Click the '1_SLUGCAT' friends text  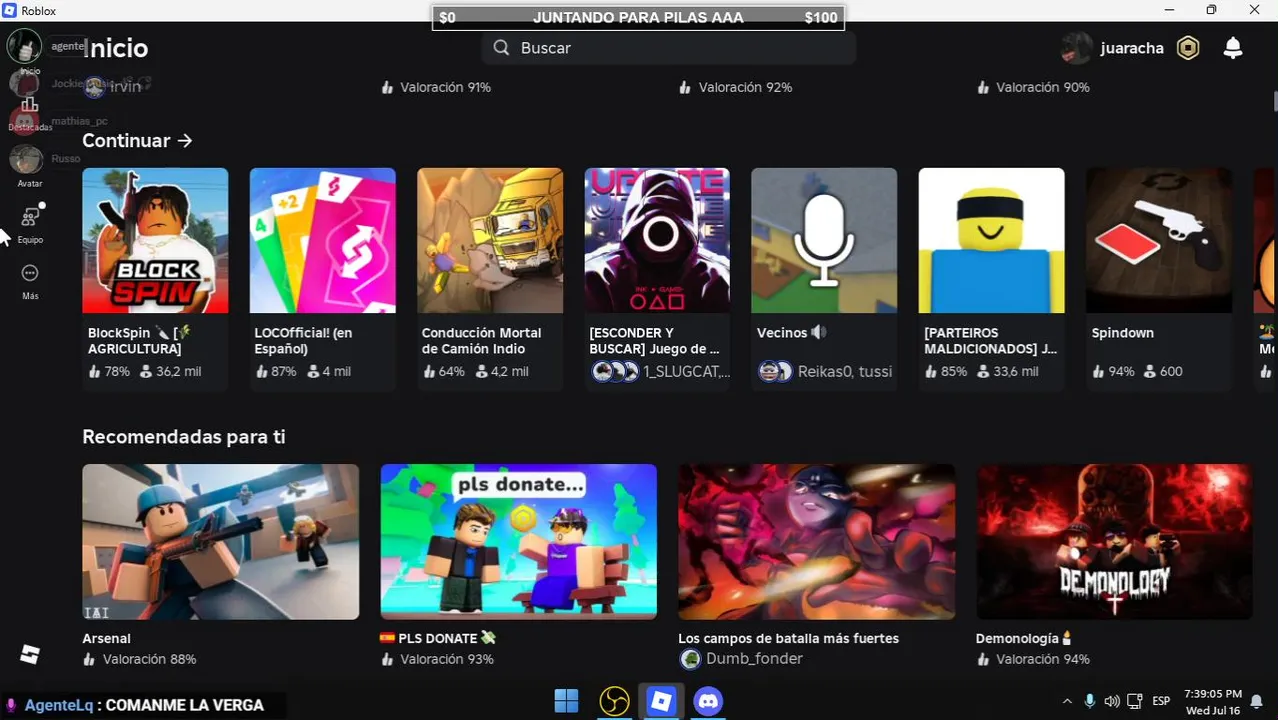[x=686, y=371]
